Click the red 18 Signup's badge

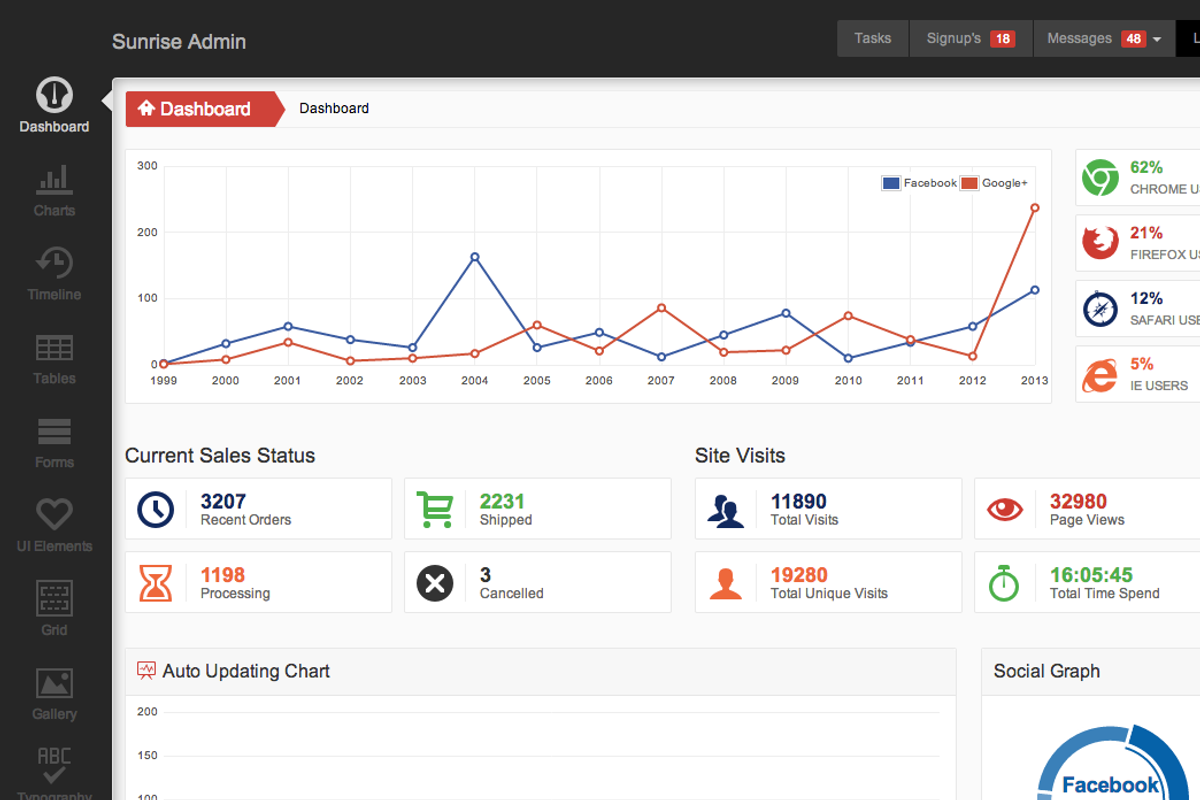(1002, 39)
